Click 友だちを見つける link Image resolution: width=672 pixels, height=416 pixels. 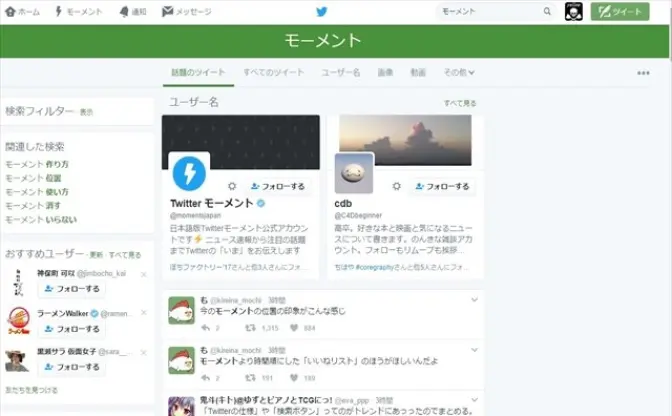pyautogui.click(x=31, y=390)
